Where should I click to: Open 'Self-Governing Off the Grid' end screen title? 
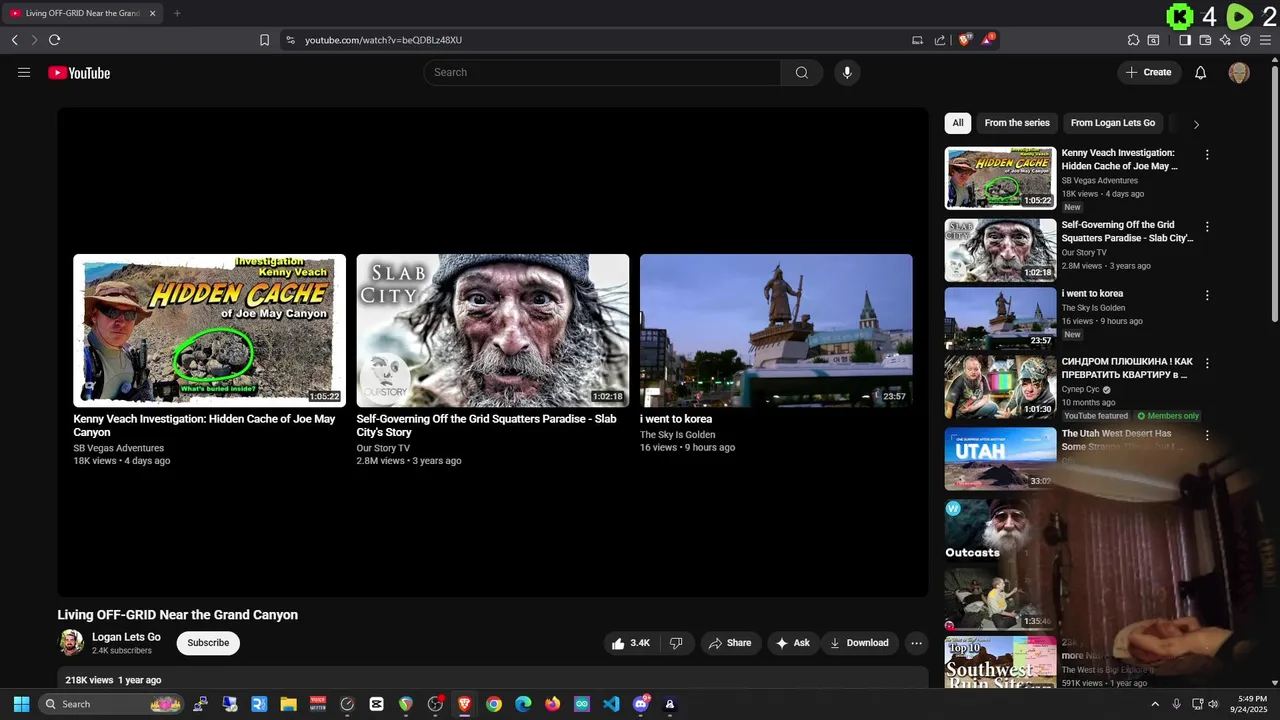click(x=486, y=425)
